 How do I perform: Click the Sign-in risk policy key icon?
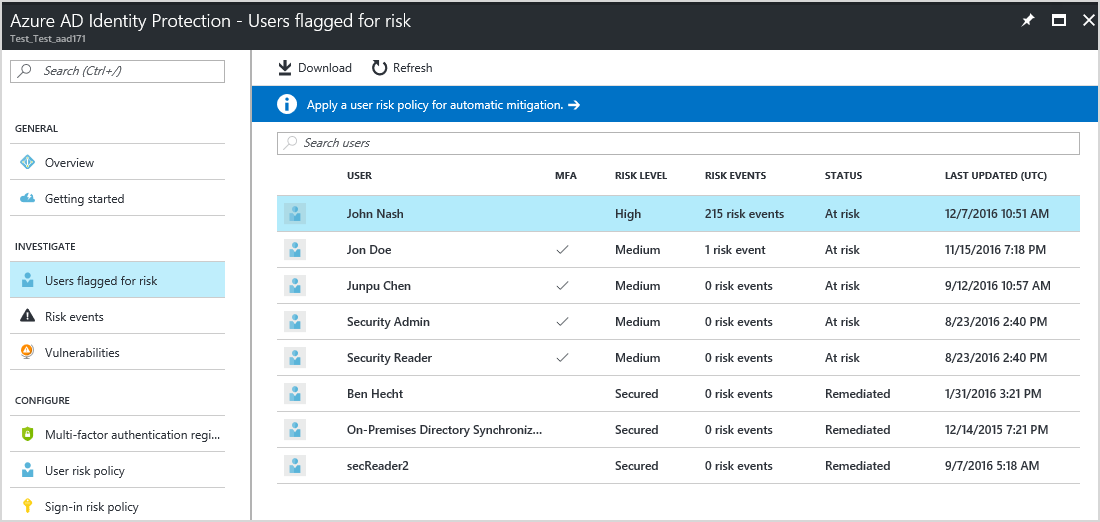click(x=27, y=507)
